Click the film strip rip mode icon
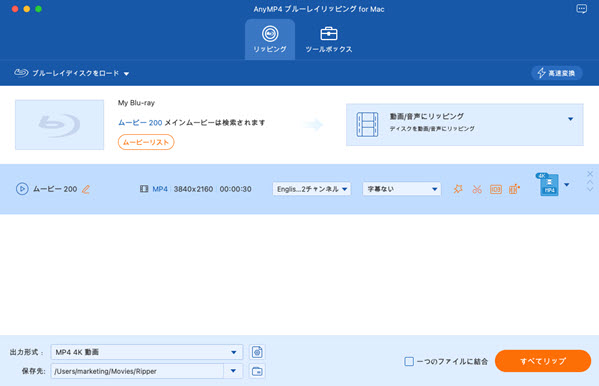 (x=367, y=124)
